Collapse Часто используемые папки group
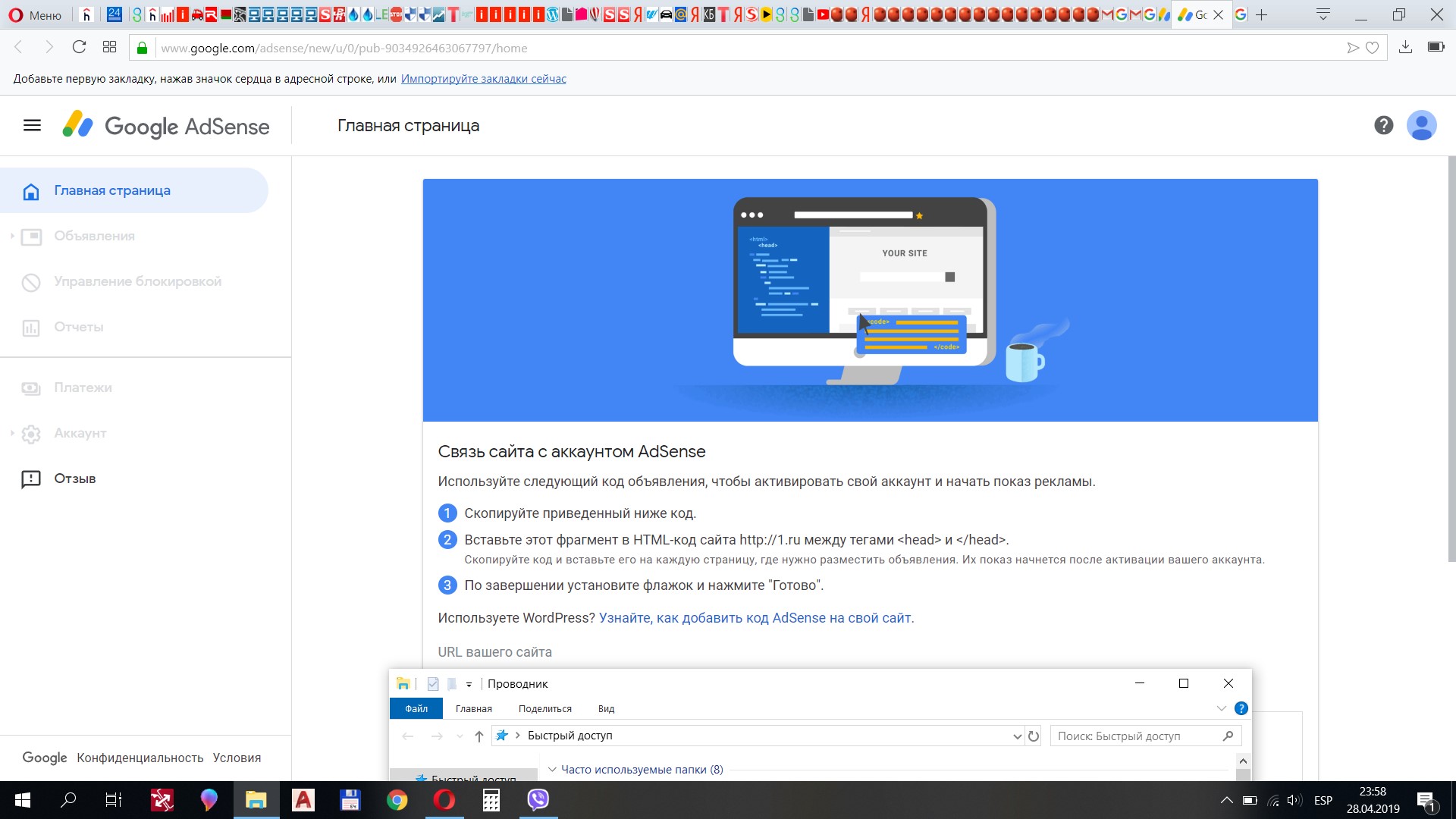The height and width of the screenshot is (819, 1456). (552, 770)
